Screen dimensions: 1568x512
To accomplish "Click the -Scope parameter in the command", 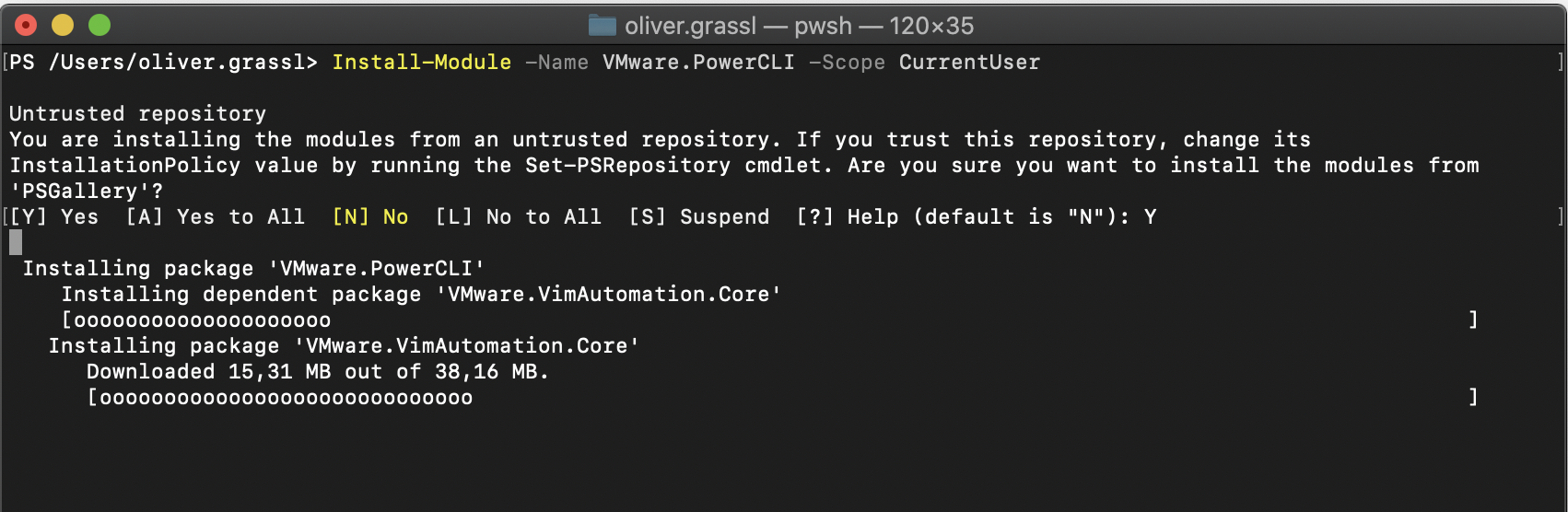I will (x=847, y=62).
